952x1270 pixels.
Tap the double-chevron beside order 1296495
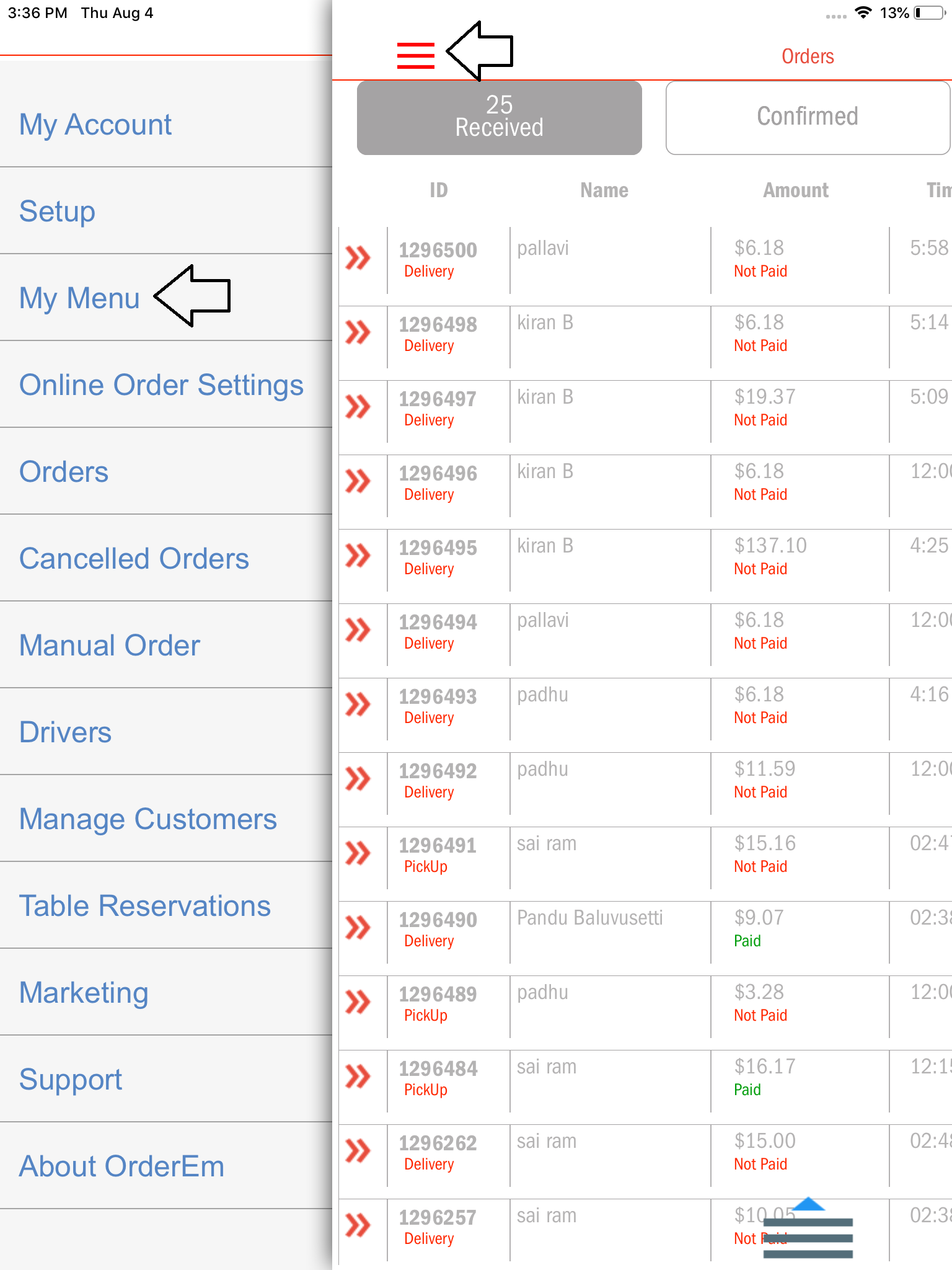(358, 556)
